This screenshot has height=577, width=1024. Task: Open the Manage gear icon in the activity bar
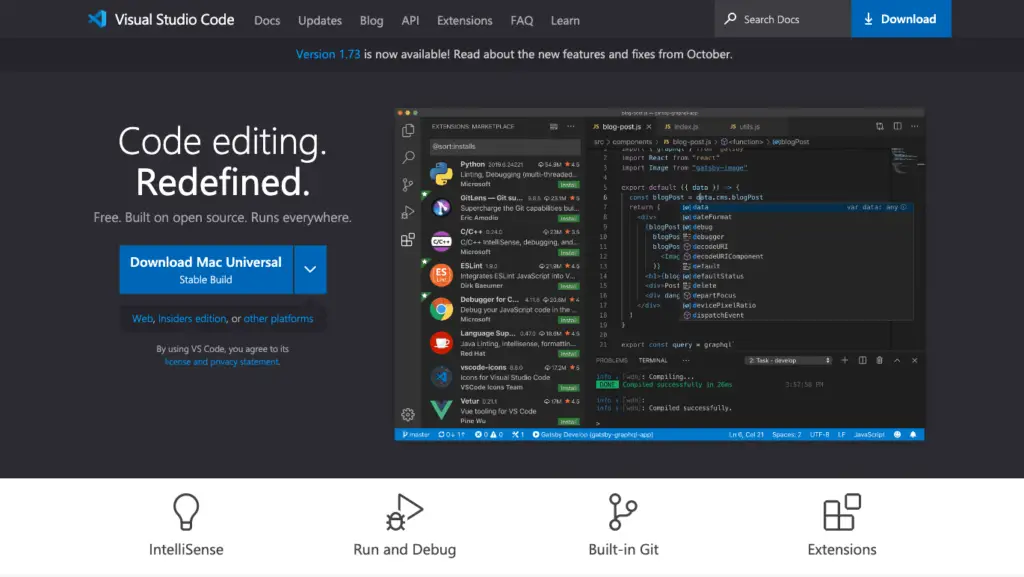tap(408, 414)
